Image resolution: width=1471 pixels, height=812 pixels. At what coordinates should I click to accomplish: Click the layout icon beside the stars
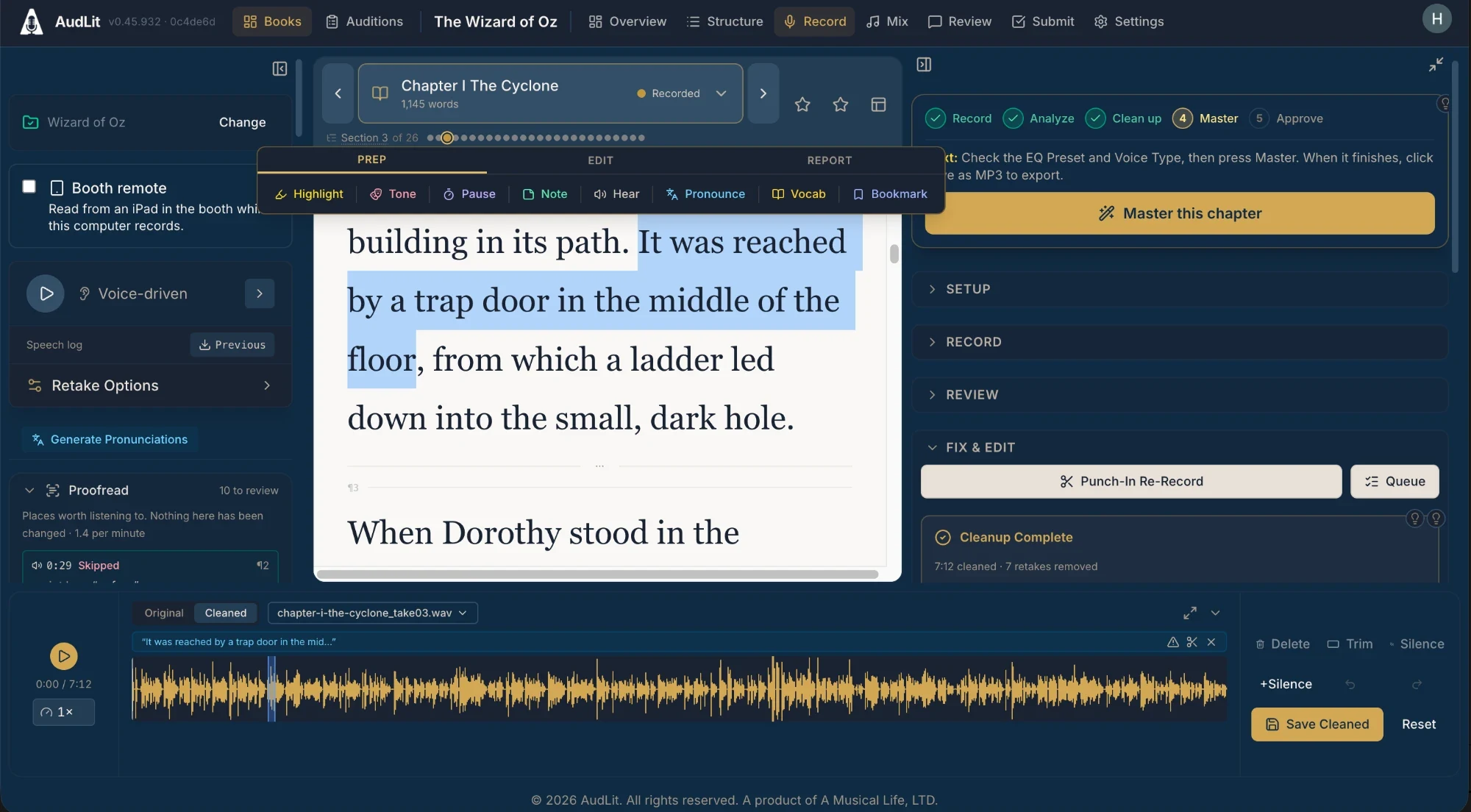(x=878, y=104)
